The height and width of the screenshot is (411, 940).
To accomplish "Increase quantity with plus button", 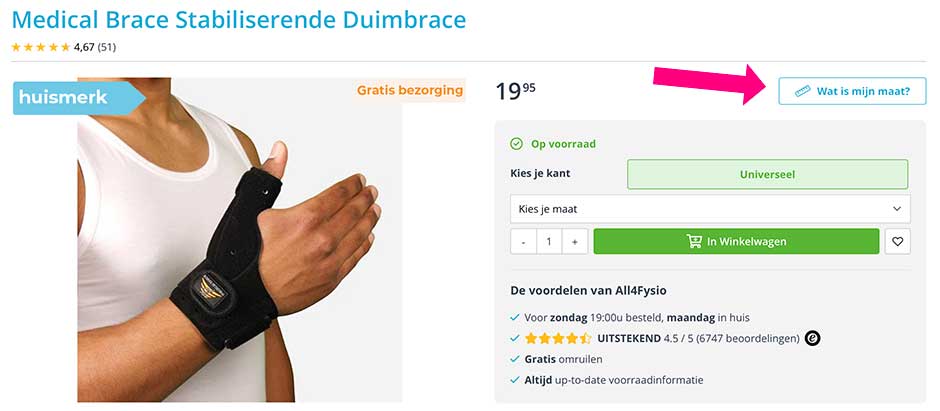I will 574,241.
